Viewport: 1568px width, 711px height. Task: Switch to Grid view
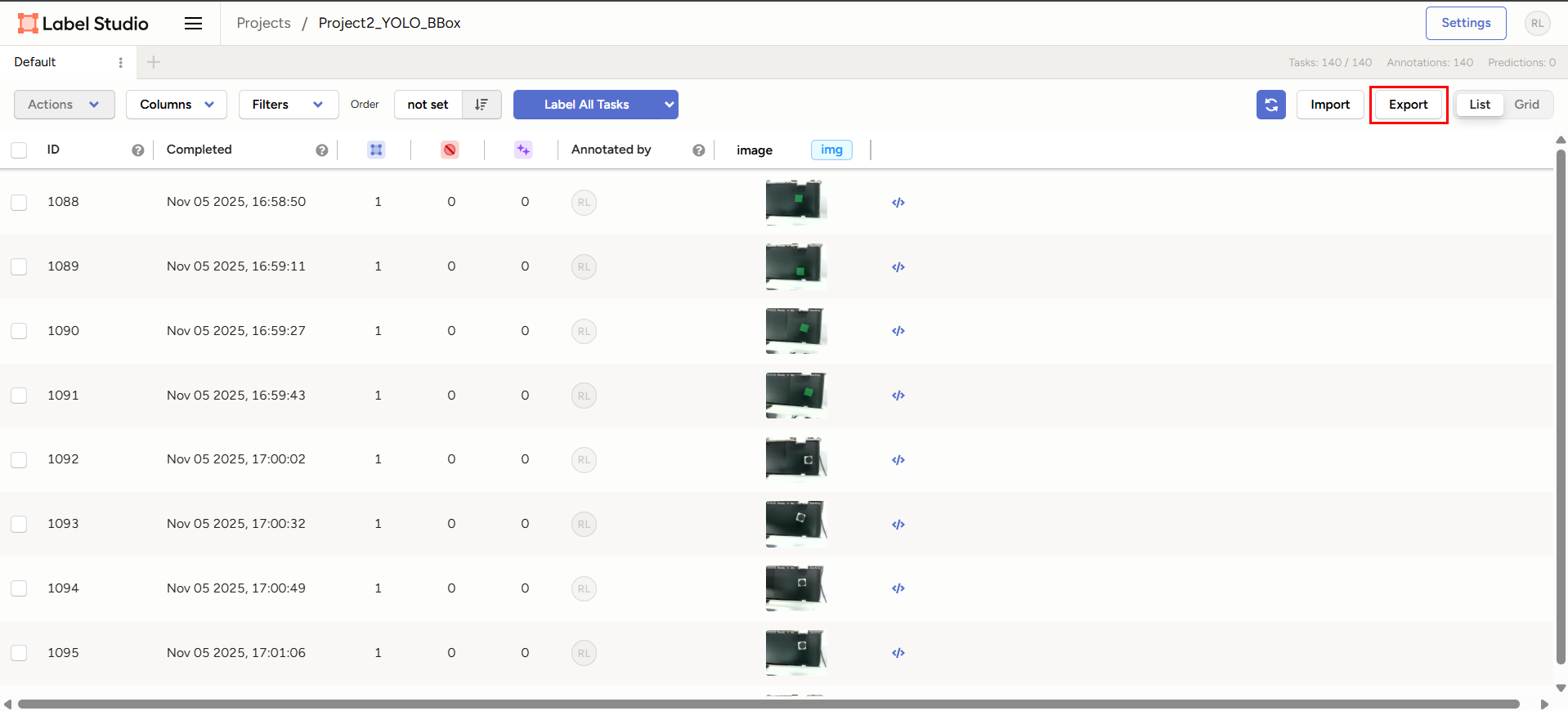tap(1526, 105)
